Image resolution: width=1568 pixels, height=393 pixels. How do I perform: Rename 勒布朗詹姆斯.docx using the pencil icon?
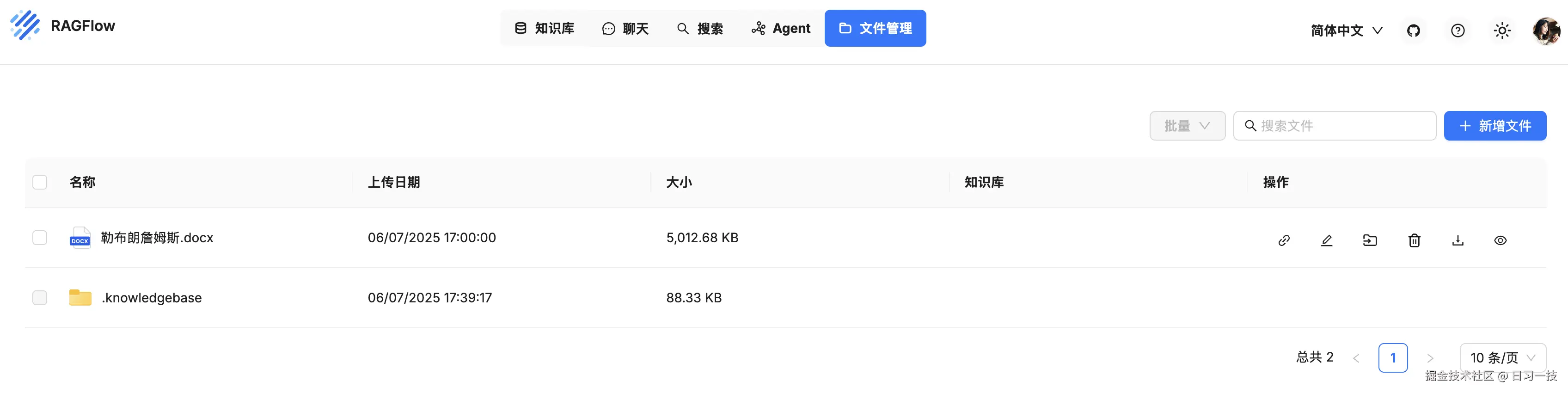coord(1327,239)
